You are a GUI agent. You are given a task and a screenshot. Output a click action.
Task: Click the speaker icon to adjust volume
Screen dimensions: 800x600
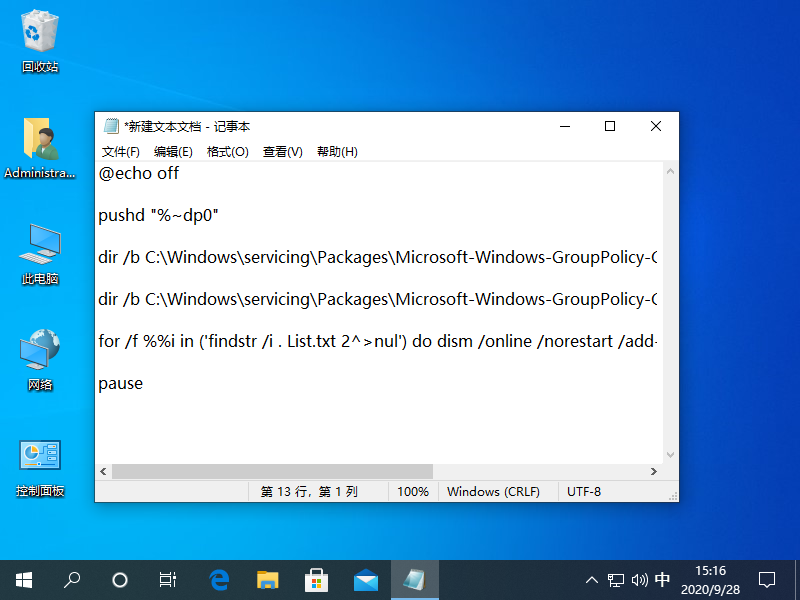click(638, 580)
